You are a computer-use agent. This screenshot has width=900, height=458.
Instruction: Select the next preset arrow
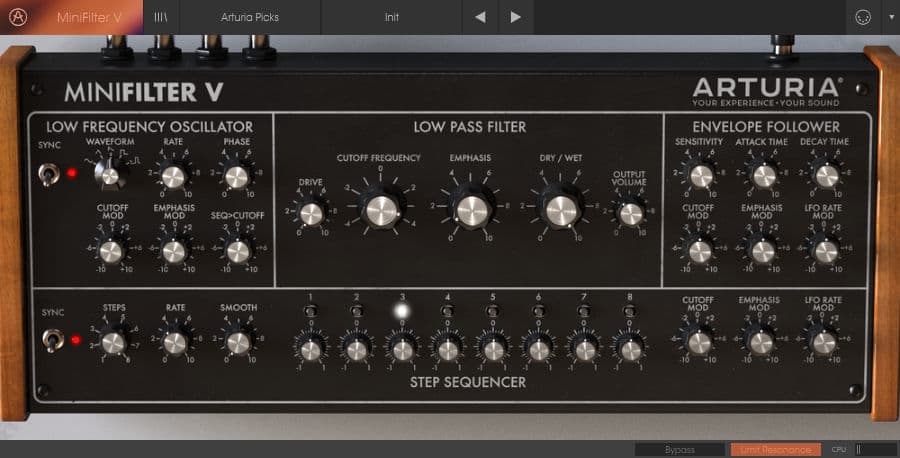tap(516, 17)
